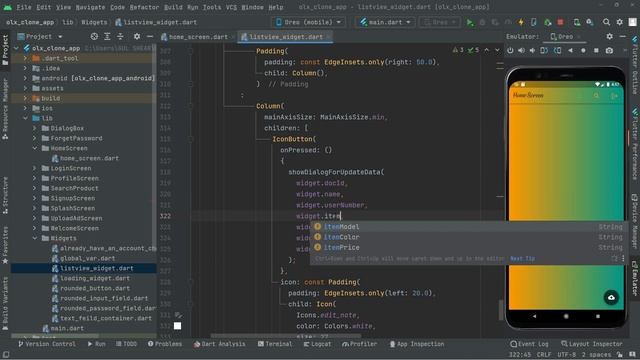
Task: Open the Refactor menu
Action: [x=144, y=7]
